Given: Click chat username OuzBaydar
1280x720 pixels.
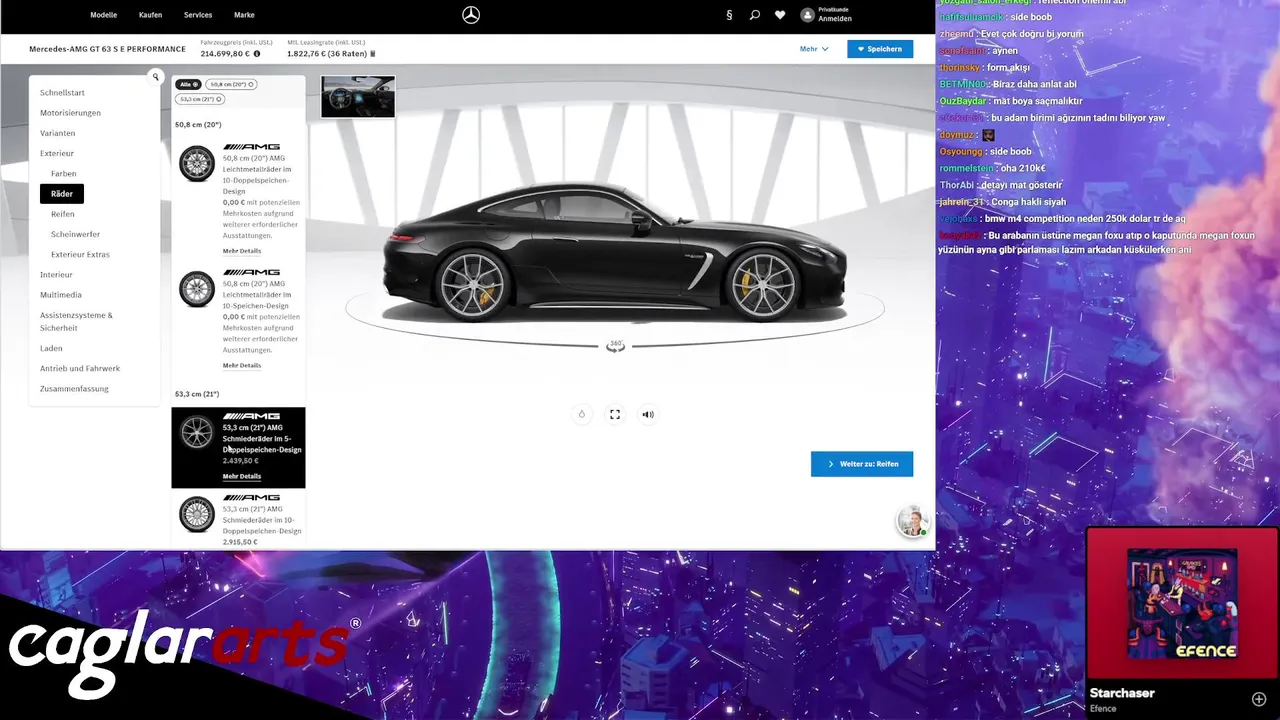Looking at the screenshot, I should click(963, 101).
